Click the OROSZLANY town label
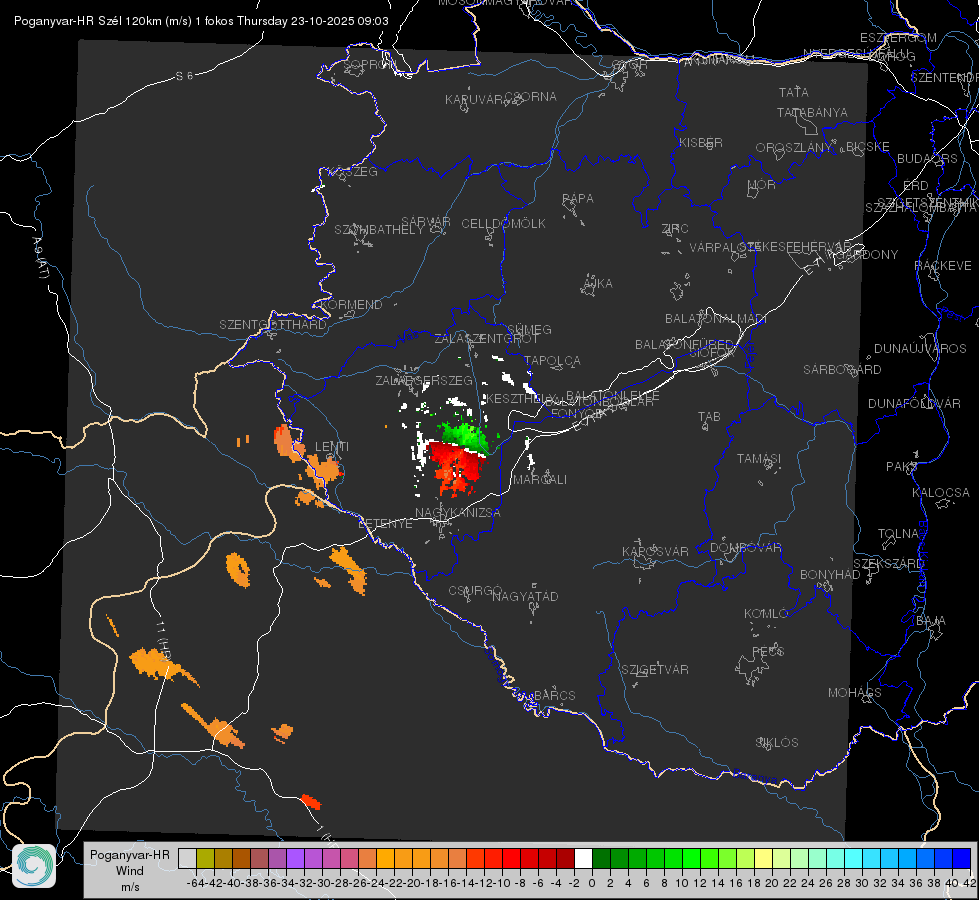The width and height of the screenshot is (979, 900). 794,148
